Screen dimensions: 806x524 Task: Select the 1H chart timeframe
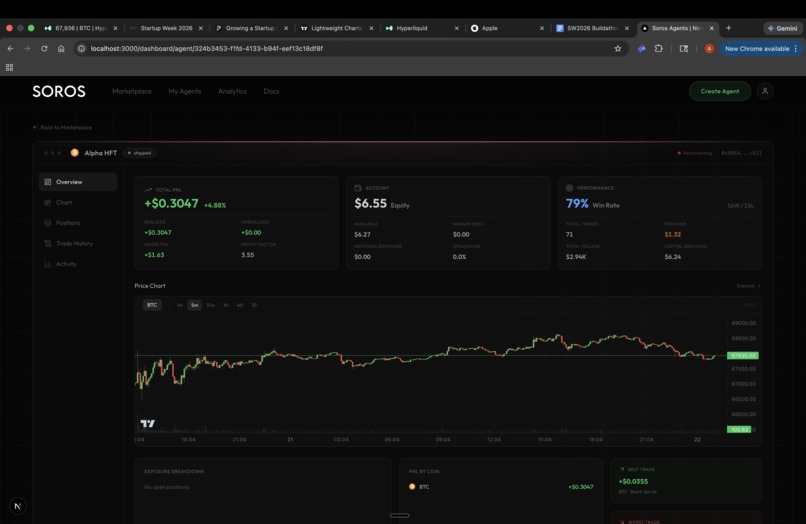225,305
